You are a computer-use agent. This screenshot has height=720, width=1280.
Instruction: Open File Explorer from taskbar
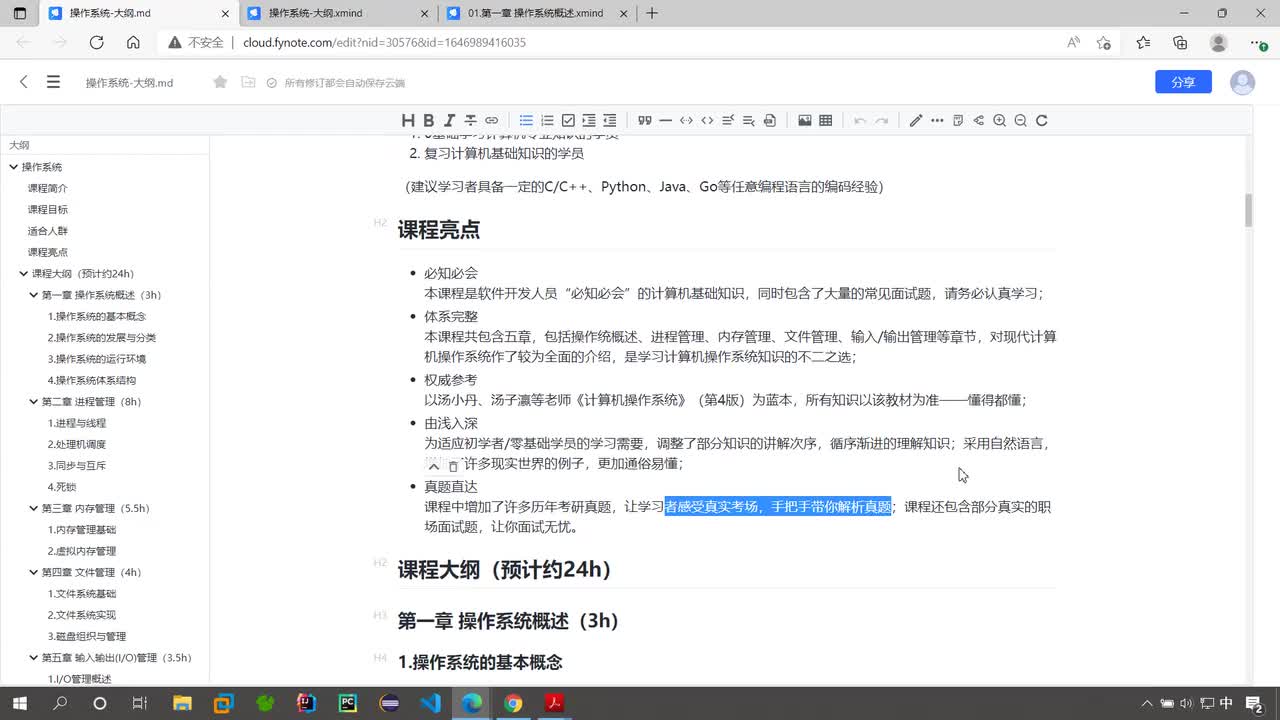point(182,703)
